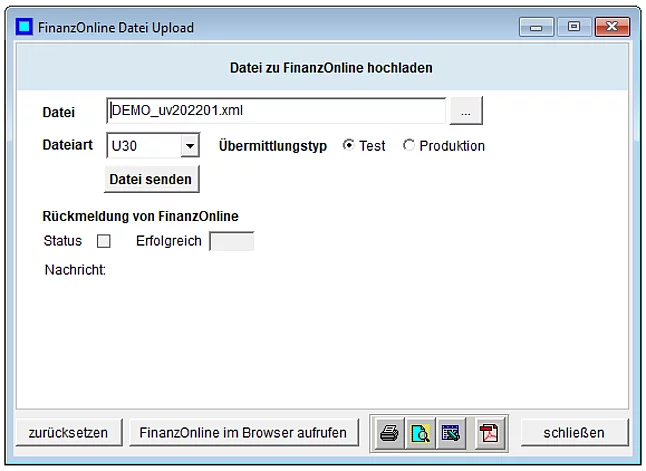Open the Dateiart U30 dropdown
Screen dimensions: 646x471
pos(190,145)
